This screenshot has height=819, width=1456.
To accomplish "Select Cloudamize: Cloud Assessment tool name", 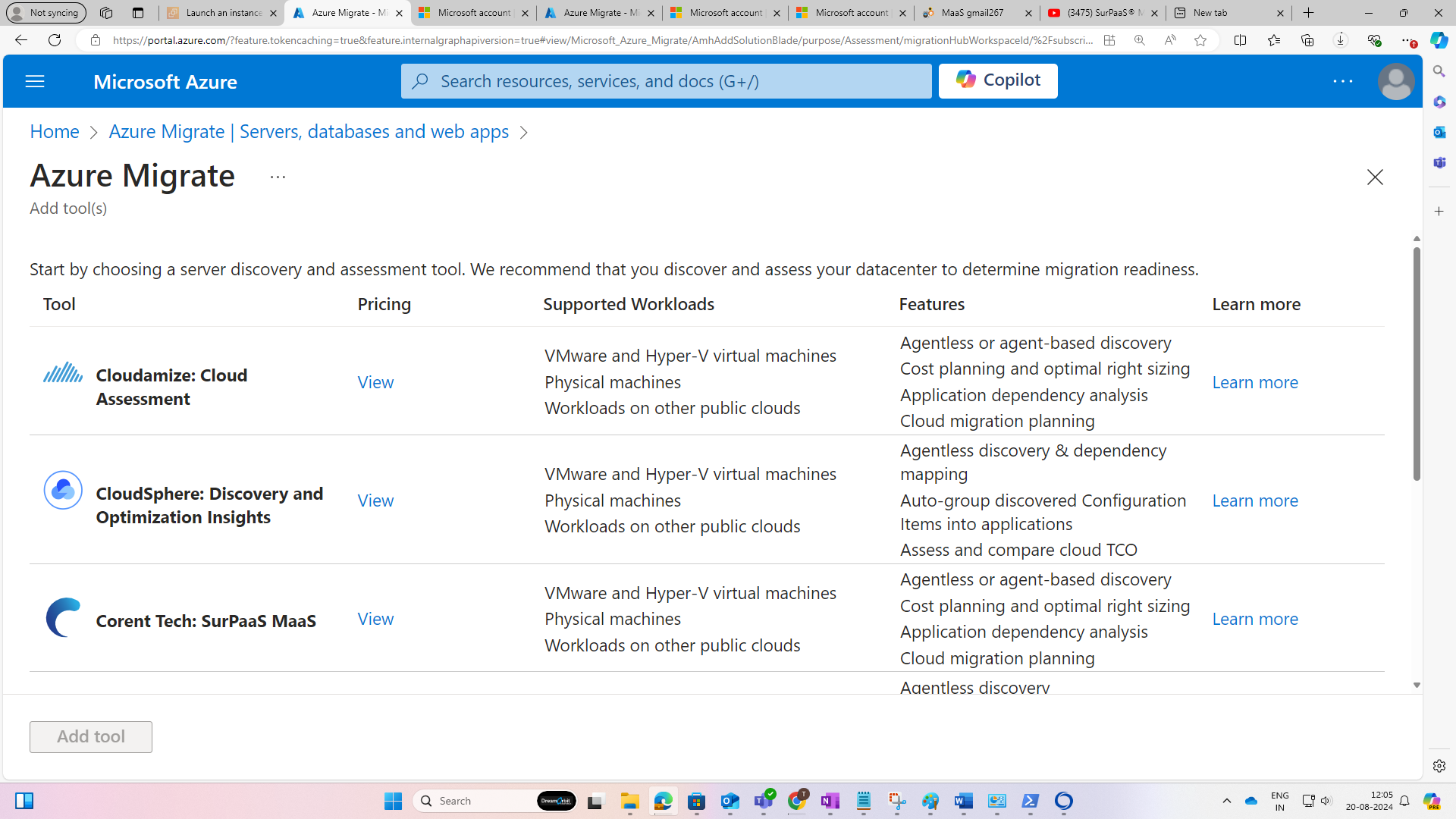I will (171, 387).
